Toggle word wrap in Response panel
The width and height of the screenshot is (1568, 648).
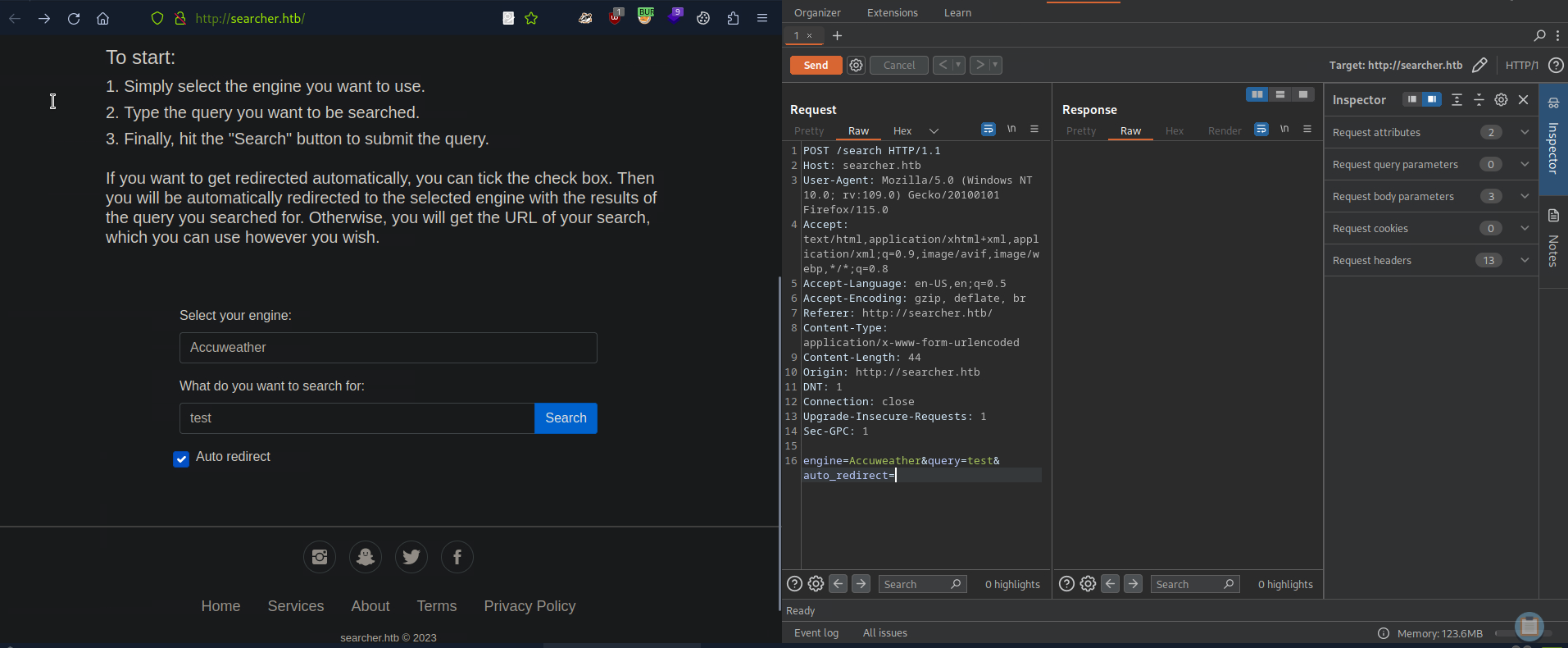(x=1261, y=129)
